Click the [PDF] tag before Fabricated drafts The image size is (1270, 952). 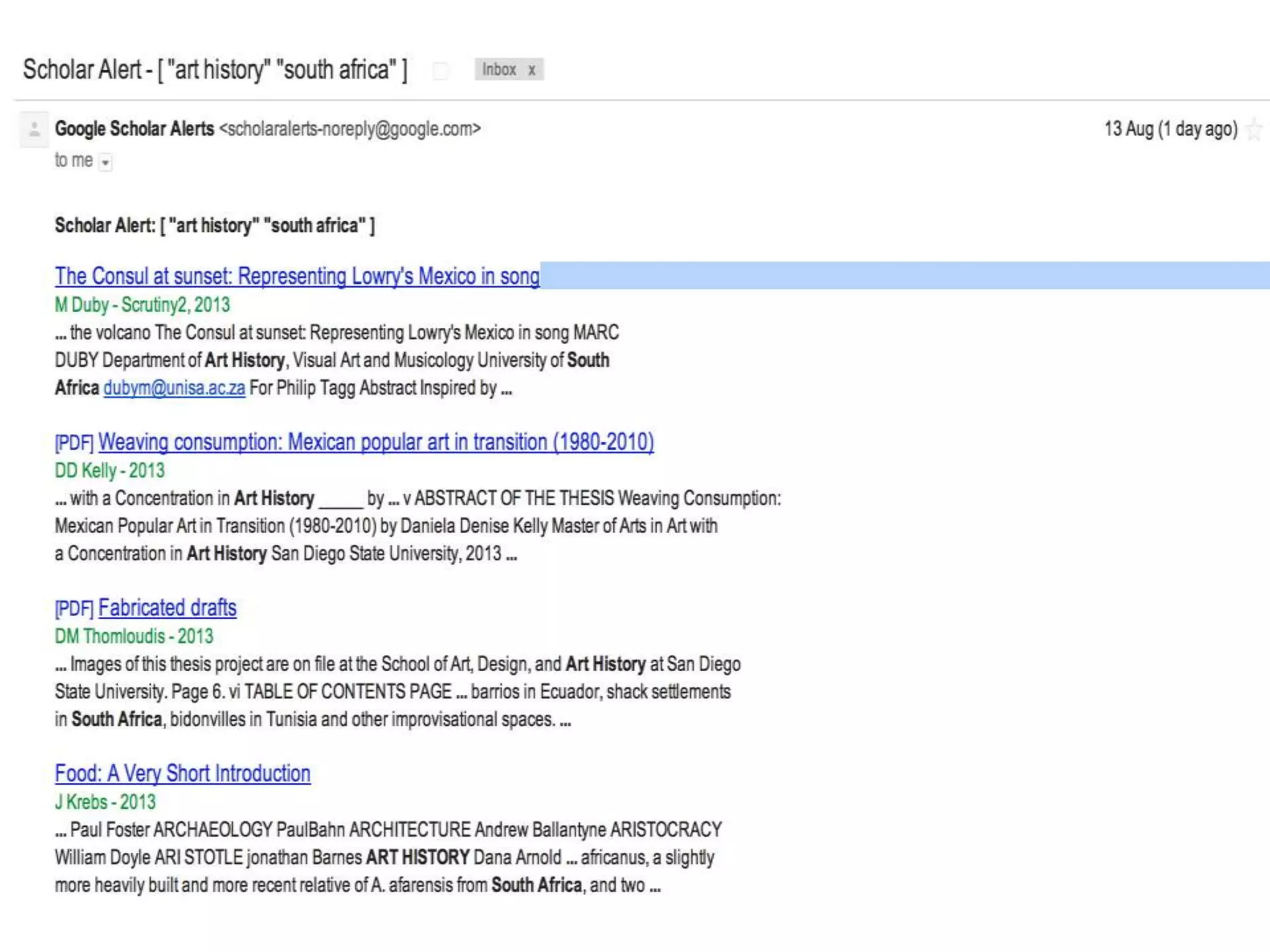click(x=74, y=609)
